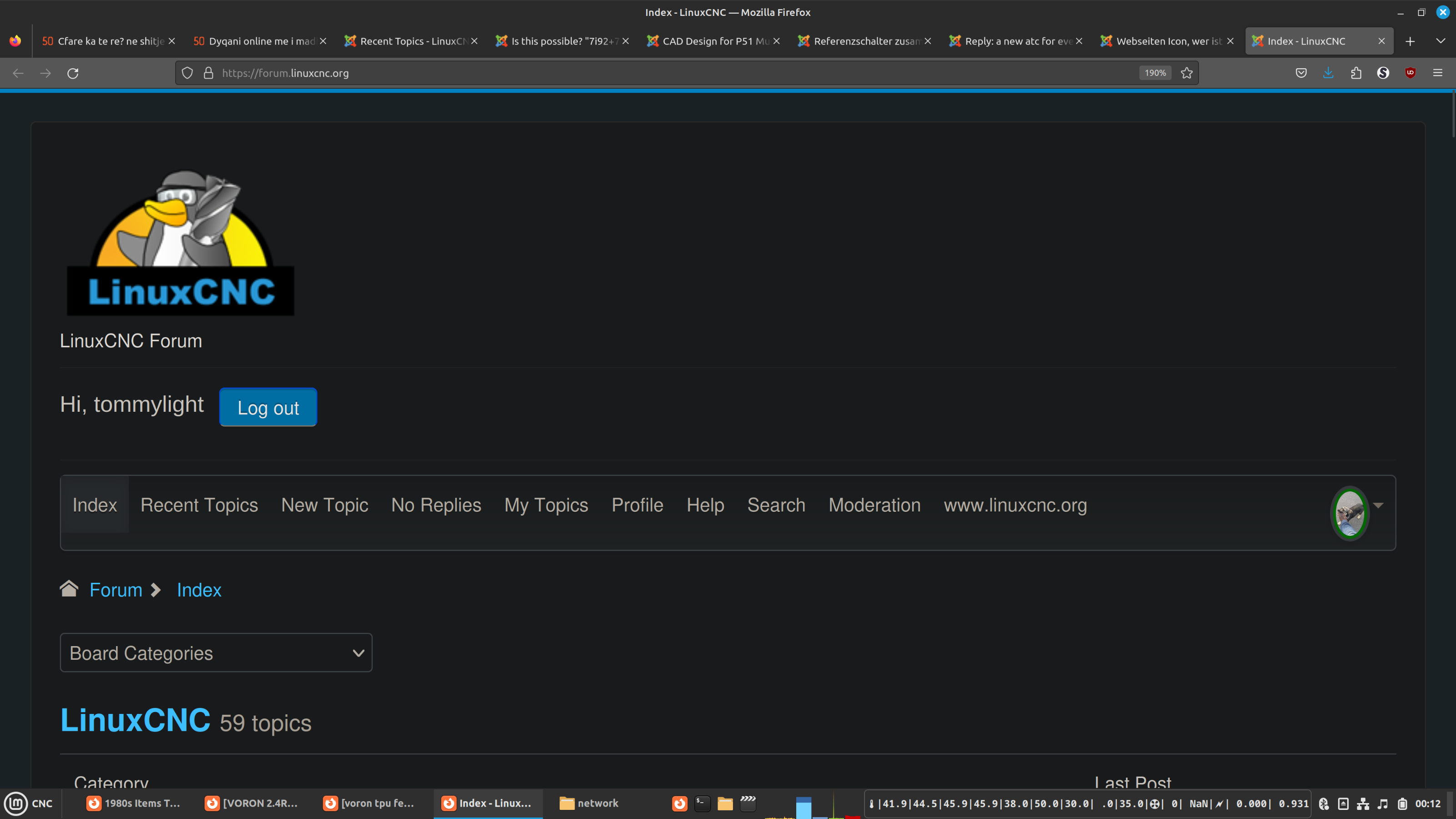Show site security padlock details
The width and height of the screenshot is (1456, 819).
(208, 73)
